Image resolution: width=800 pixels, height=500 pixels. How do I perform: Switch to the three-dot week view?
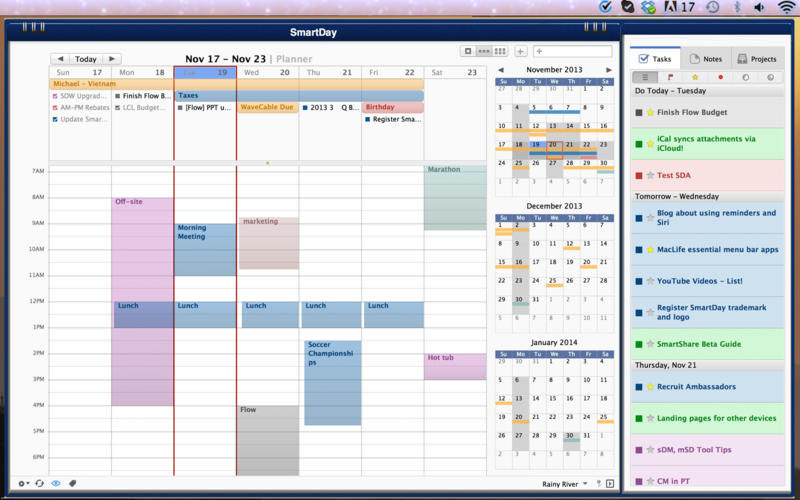tap(484, 51)
